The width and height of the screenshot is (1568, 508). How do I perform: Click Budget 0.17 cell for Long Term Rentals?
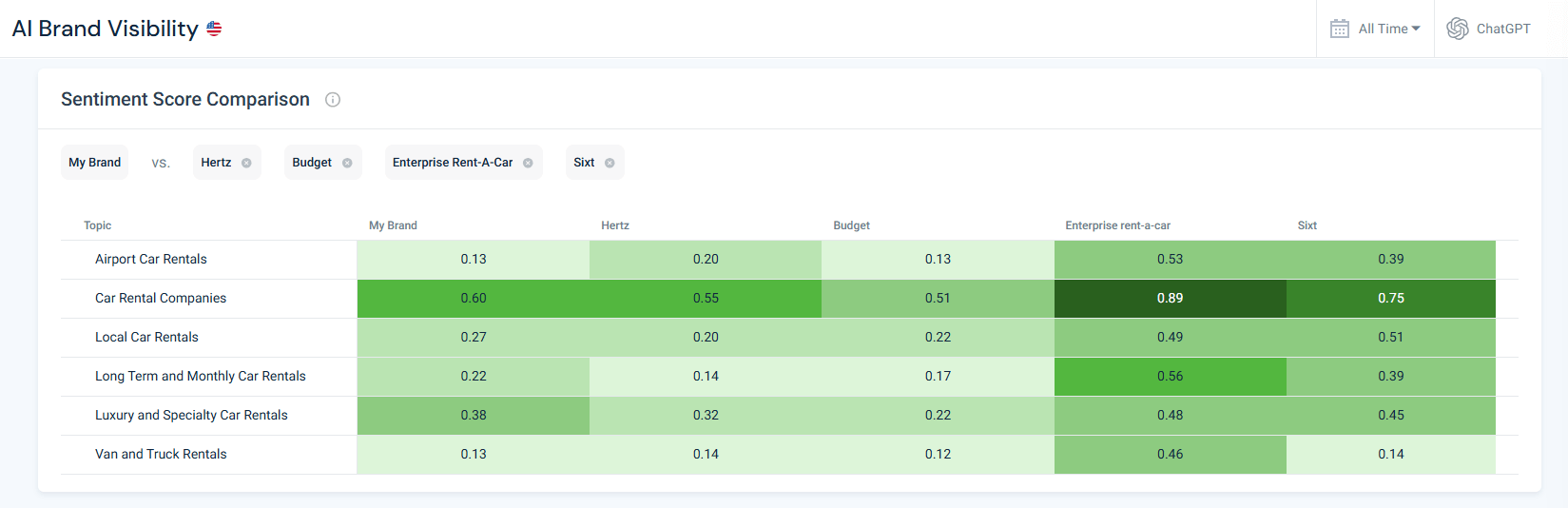(x=938, y=376)
